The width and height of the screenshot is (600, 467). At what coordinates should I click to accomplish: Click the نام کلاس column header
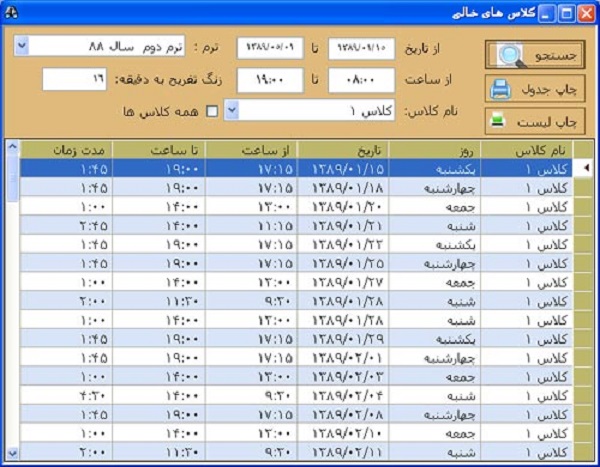[529, 149]
